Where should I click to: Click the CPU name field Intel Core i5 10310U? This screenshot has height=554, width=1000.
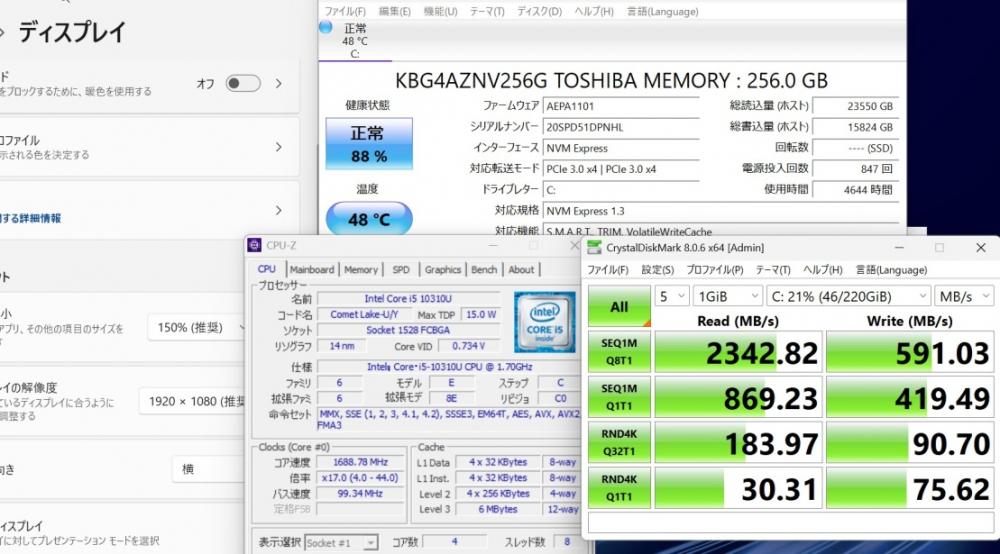(x=408, y=298)
